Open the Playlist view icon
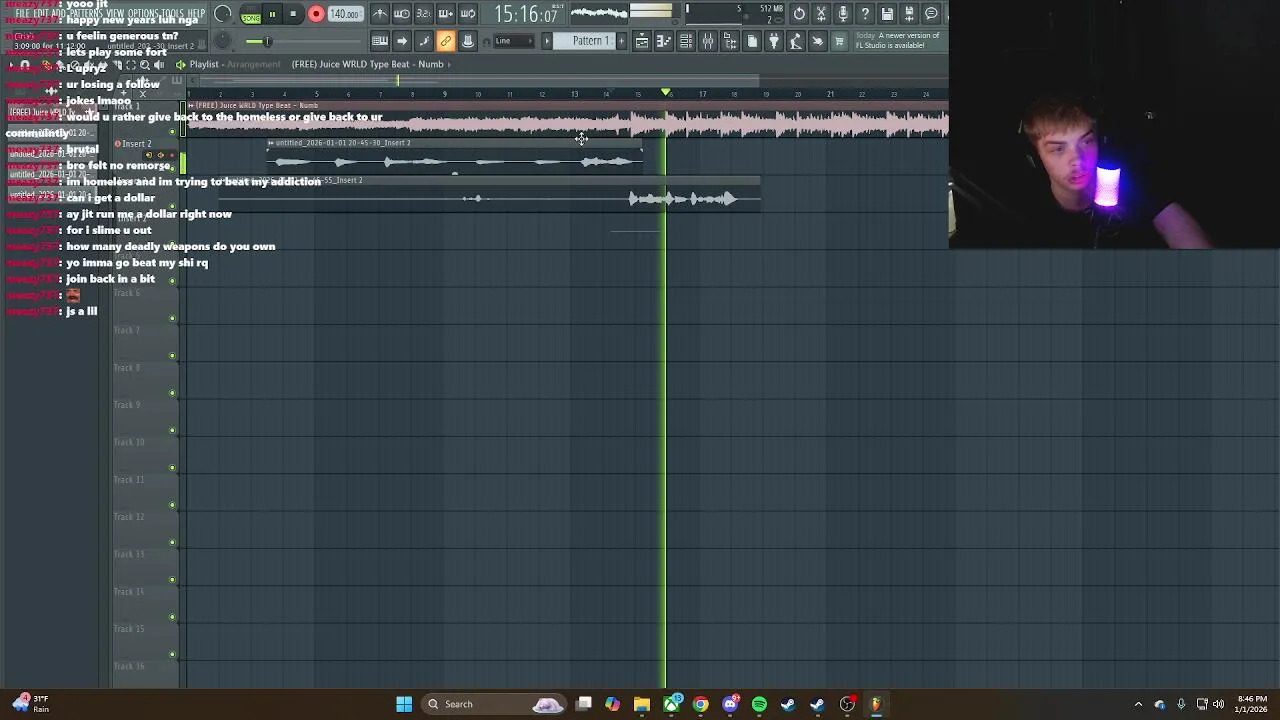Screen dimensions: 1280x720 [x=642, y=41]
